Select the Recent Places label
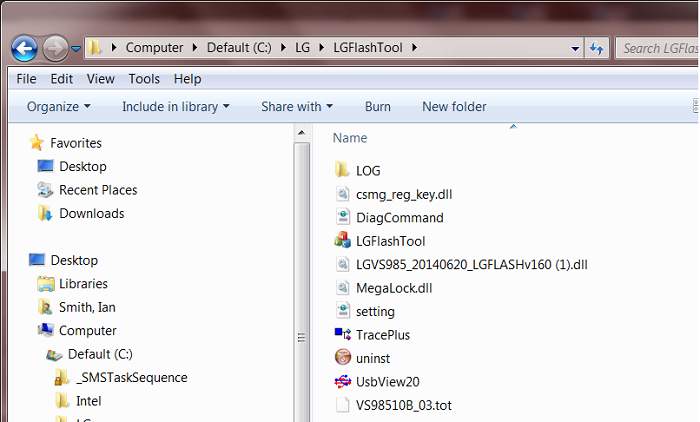700x422 pixels. 98,190
